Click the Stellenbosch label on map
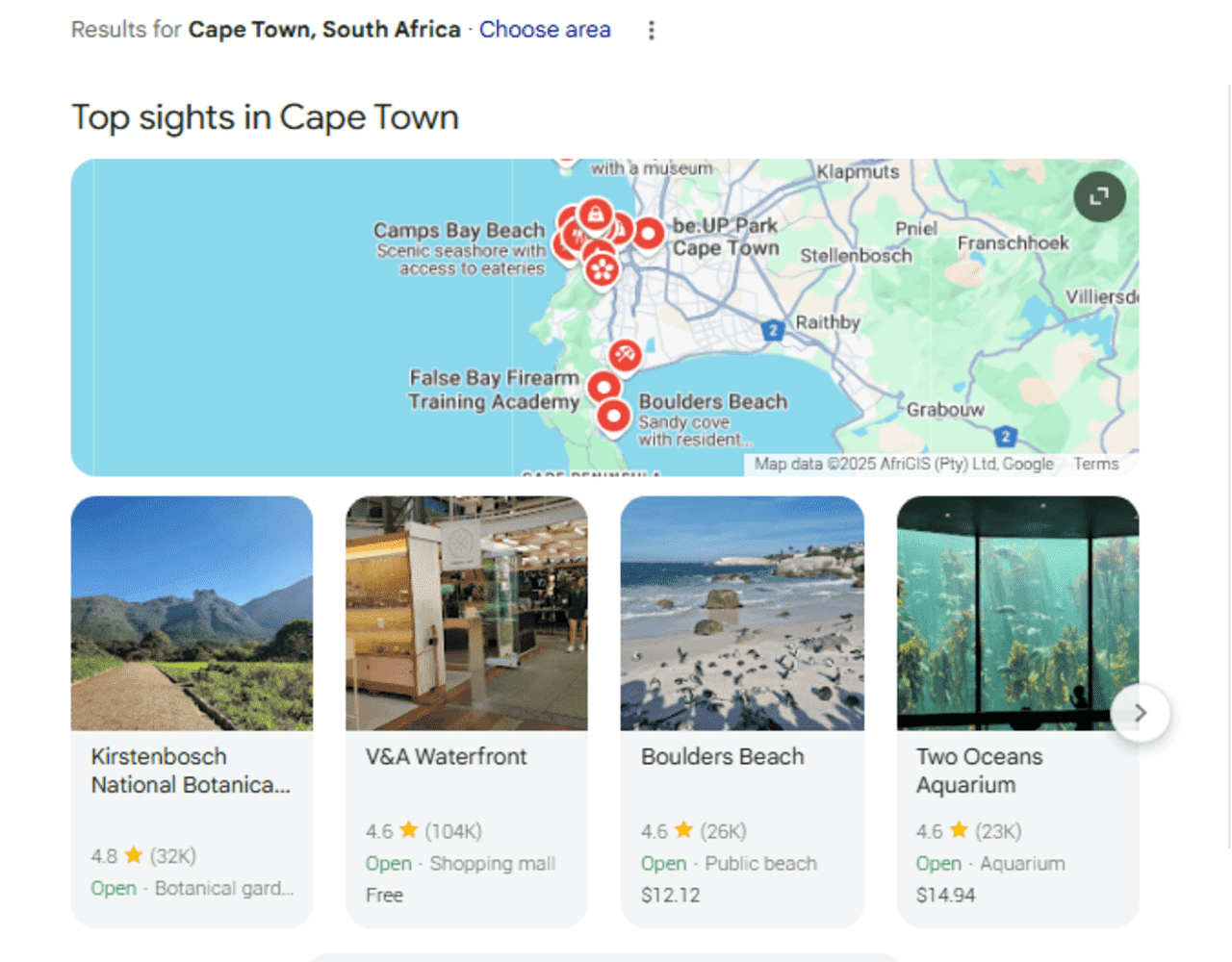Image resolution: width=1232 pixels, height=962 pixels. (856, 256)
